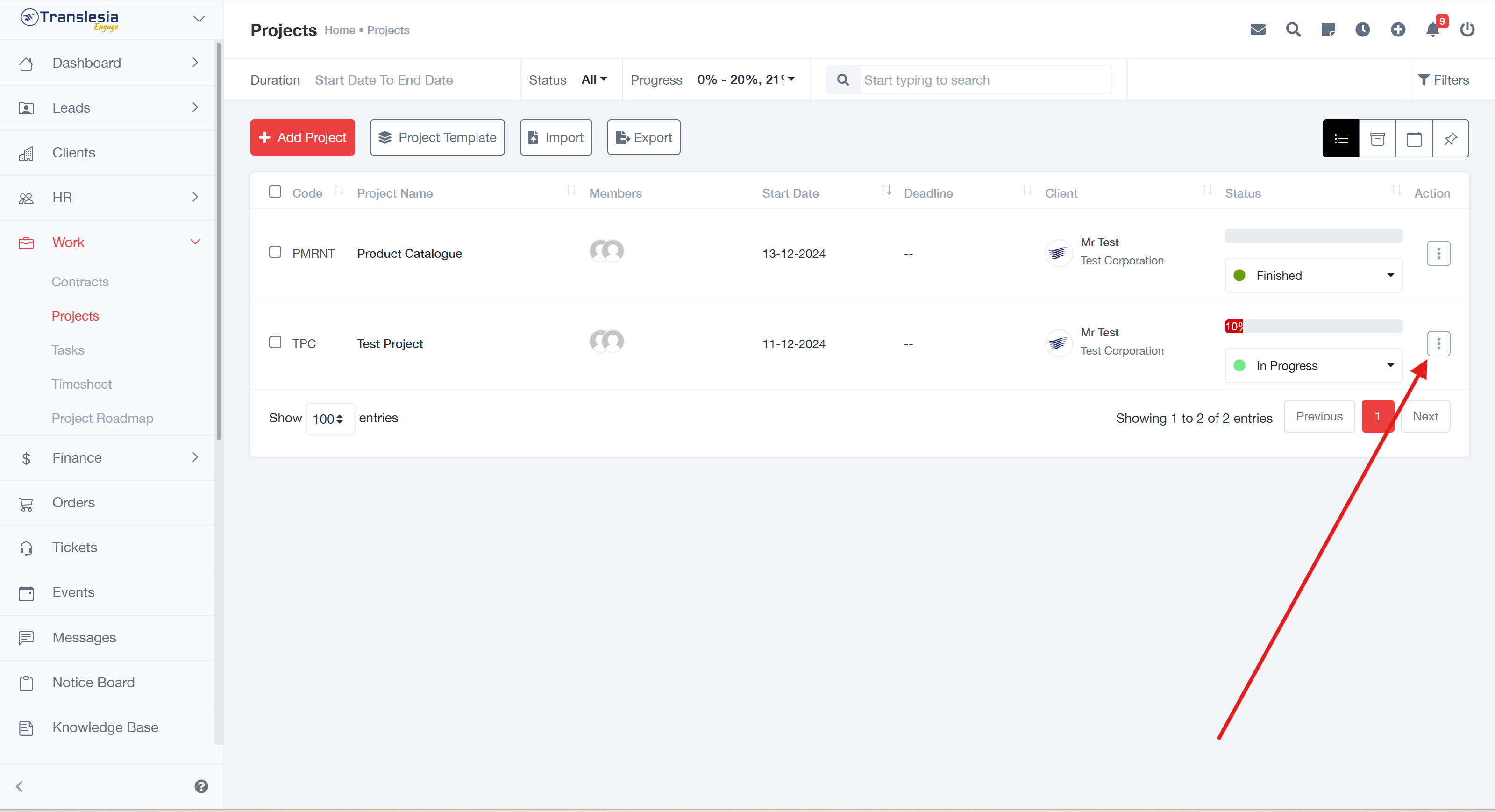The width and height of the screenshot is (1495, 812).
Task: Open the notifications bell icon
Action: coord(1432,29)
